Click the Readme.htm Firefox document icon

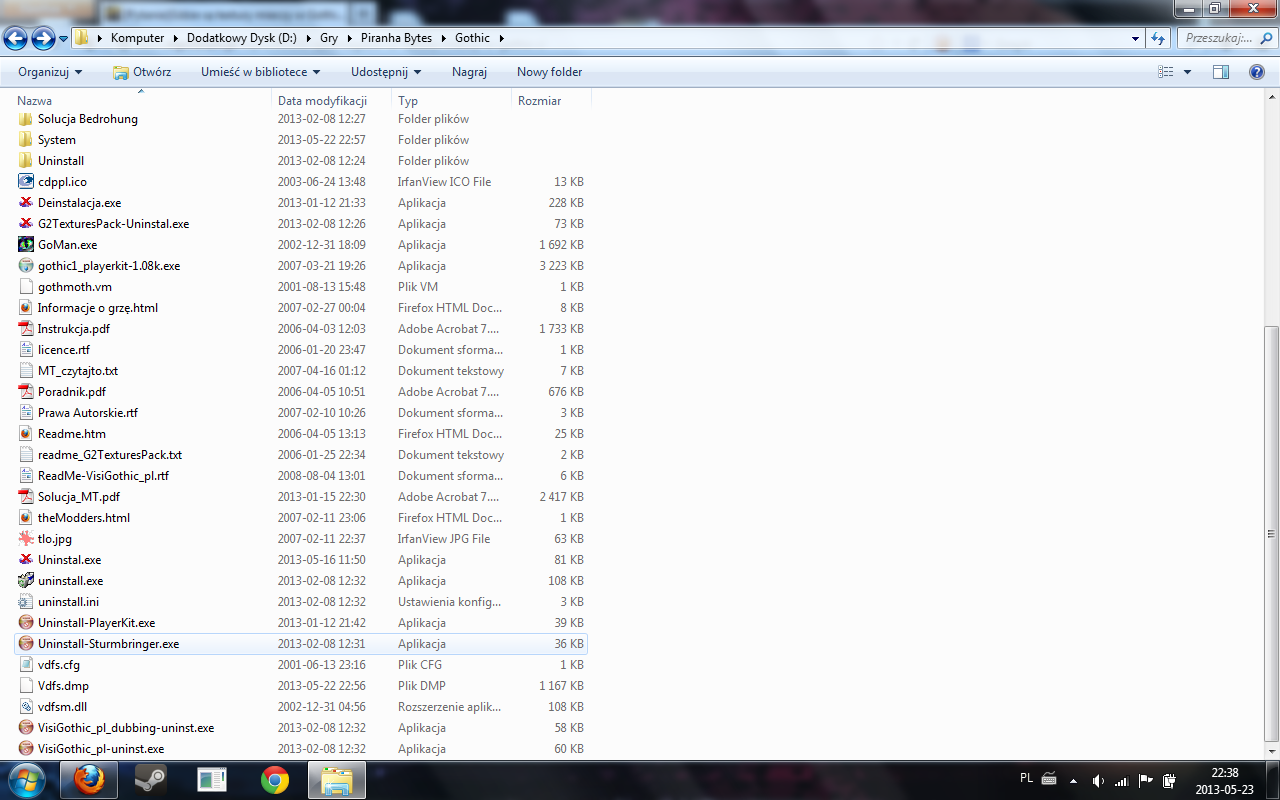tap(26, 434)
